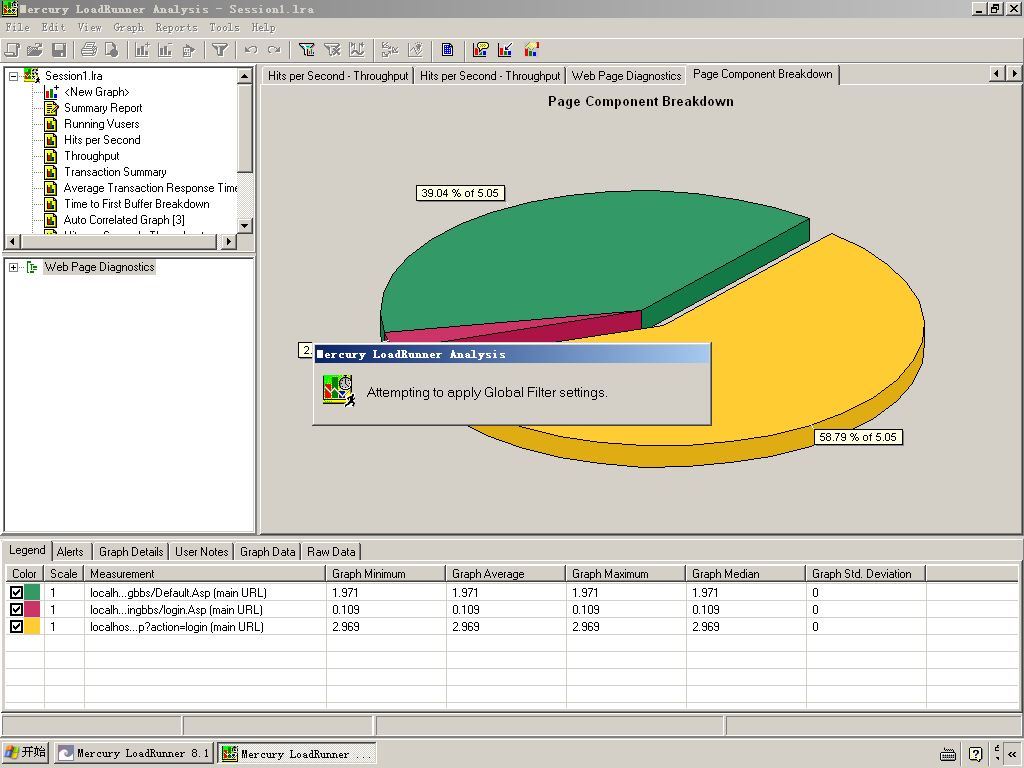Click the Start button on taskbar

[x=25, y=752]
